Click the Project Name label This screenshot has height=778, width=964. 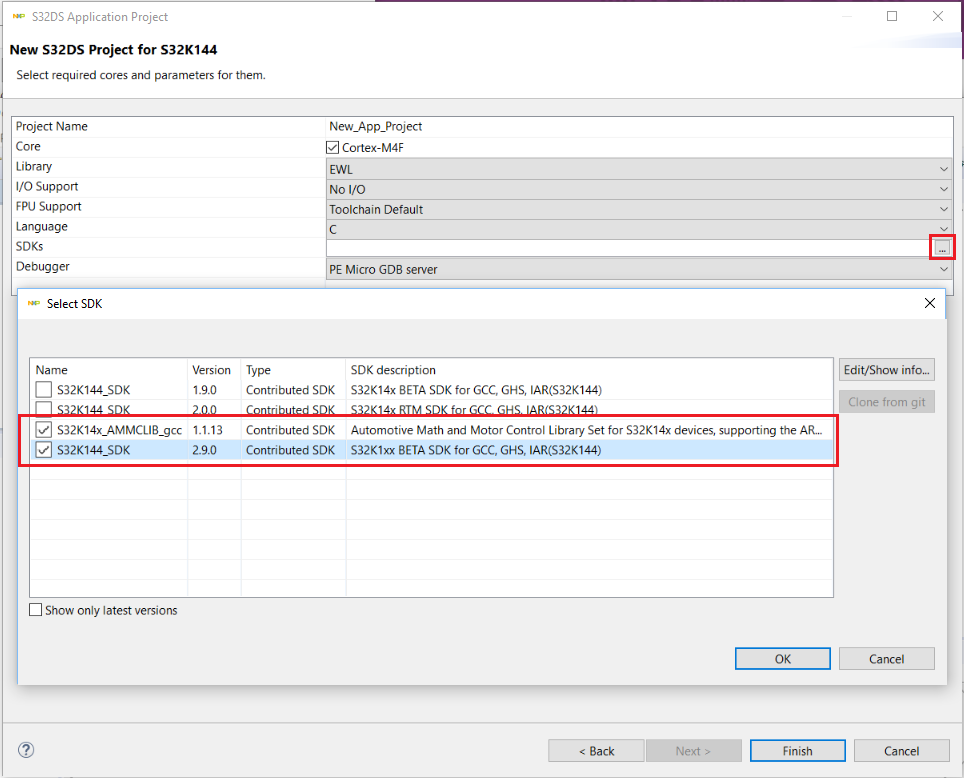coord(52,126)
